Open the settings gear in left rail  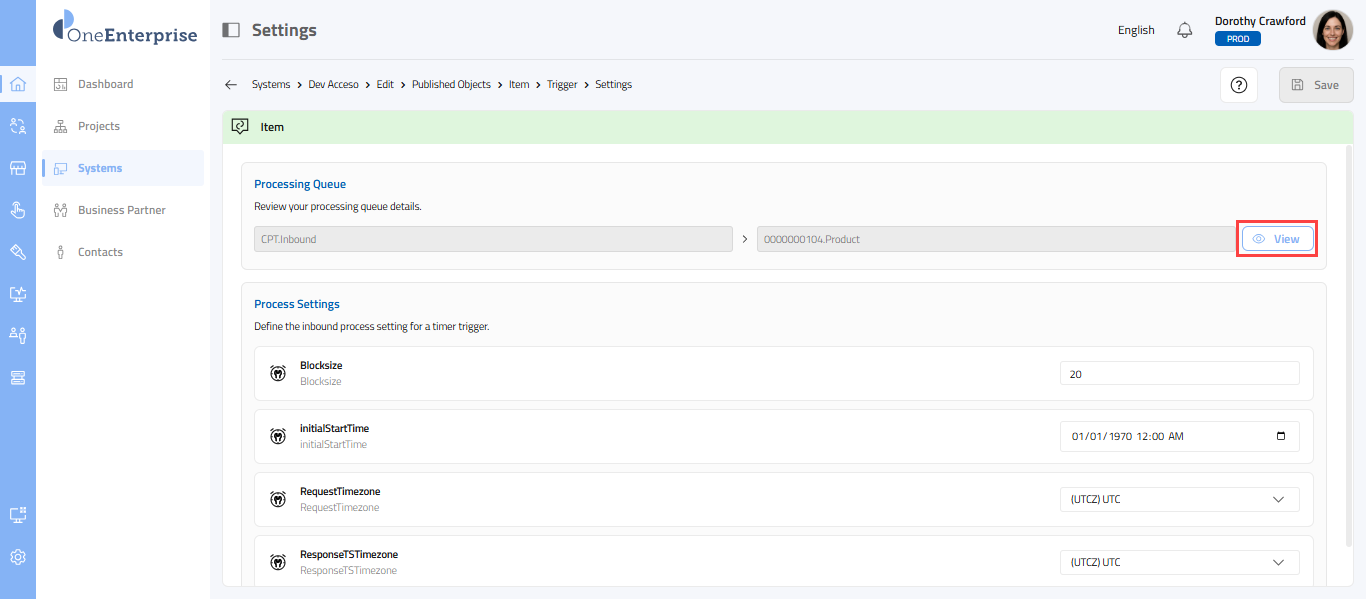pyautogui.click(x=17, y=557)
